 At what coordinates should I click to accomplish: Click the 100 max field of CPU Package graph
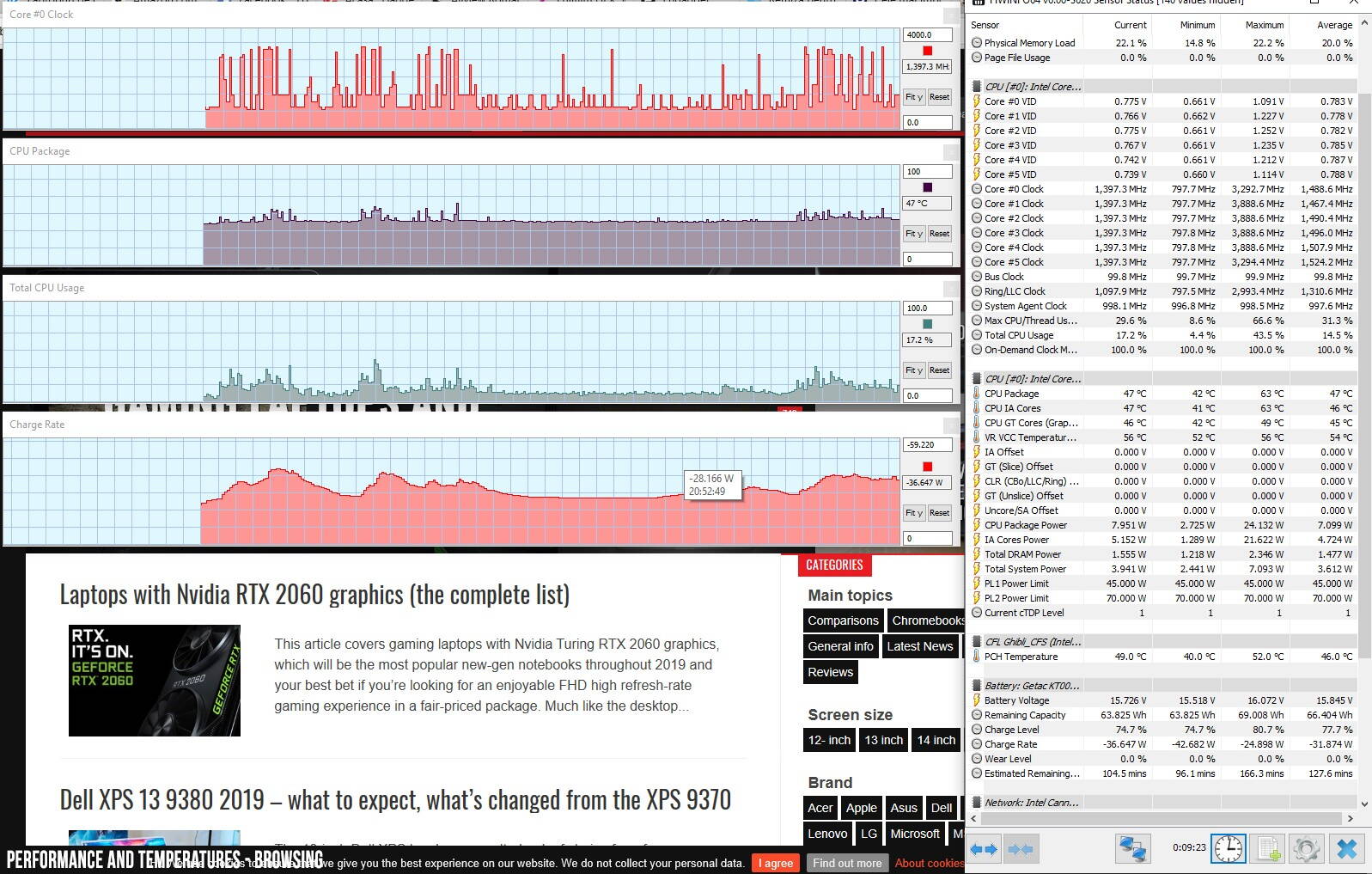pos(927,172)
